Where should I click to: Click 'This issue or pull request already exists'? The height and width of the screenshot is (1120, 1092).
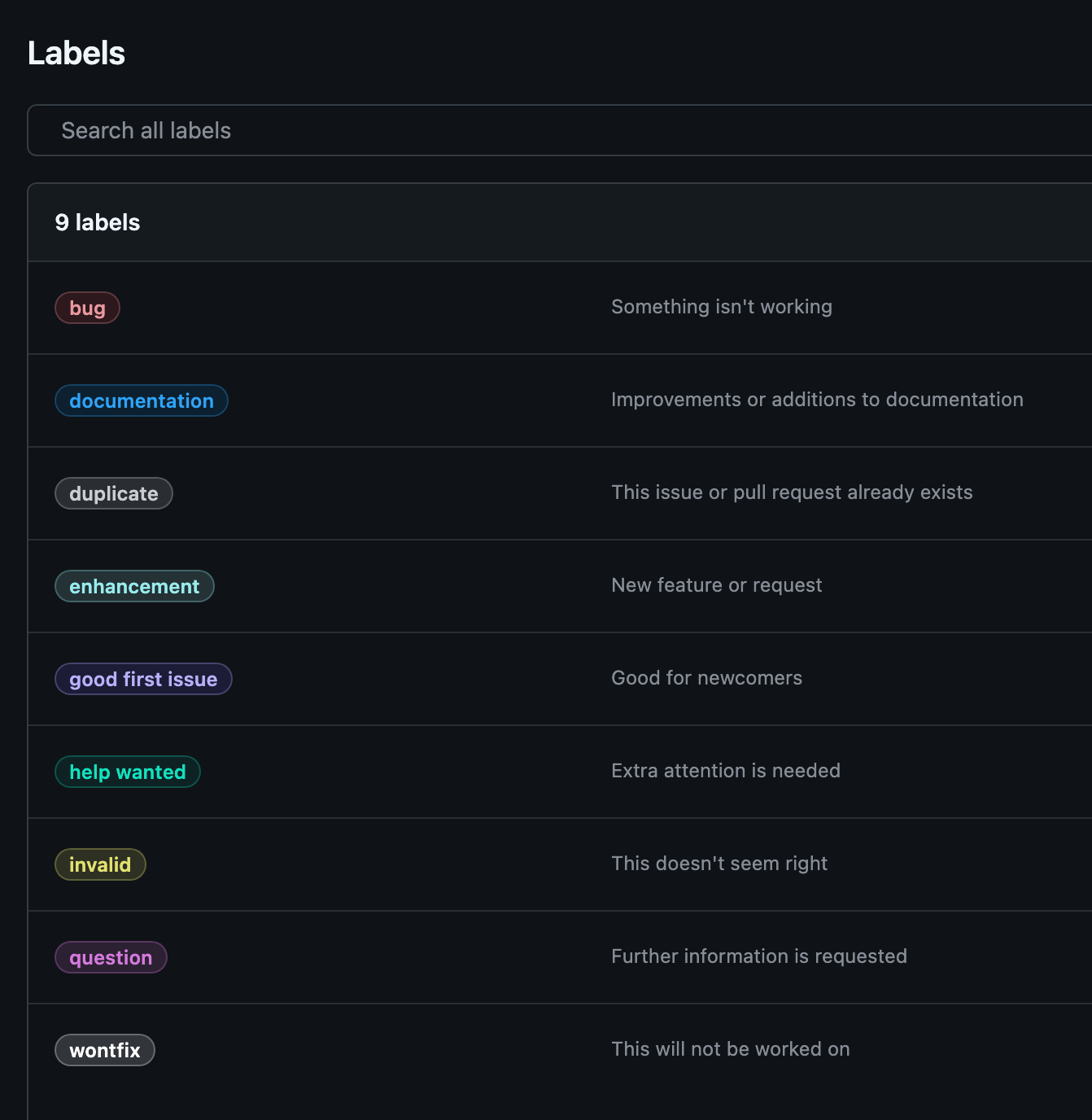tap(792, 492)
